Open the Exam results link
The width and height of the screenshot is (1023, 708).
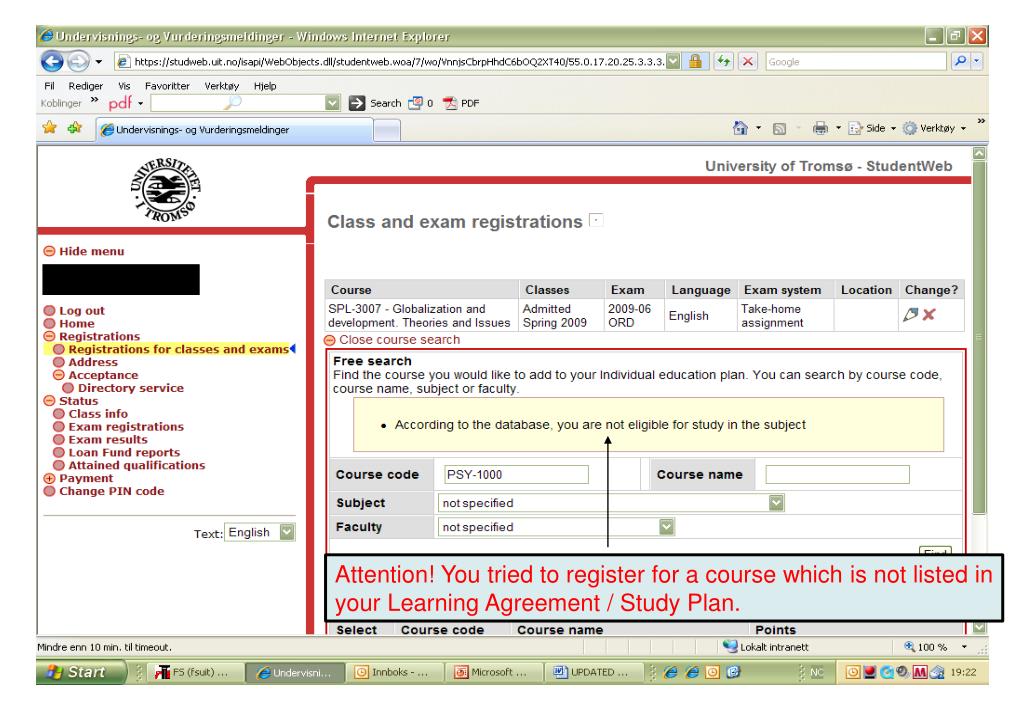[108, 440]
